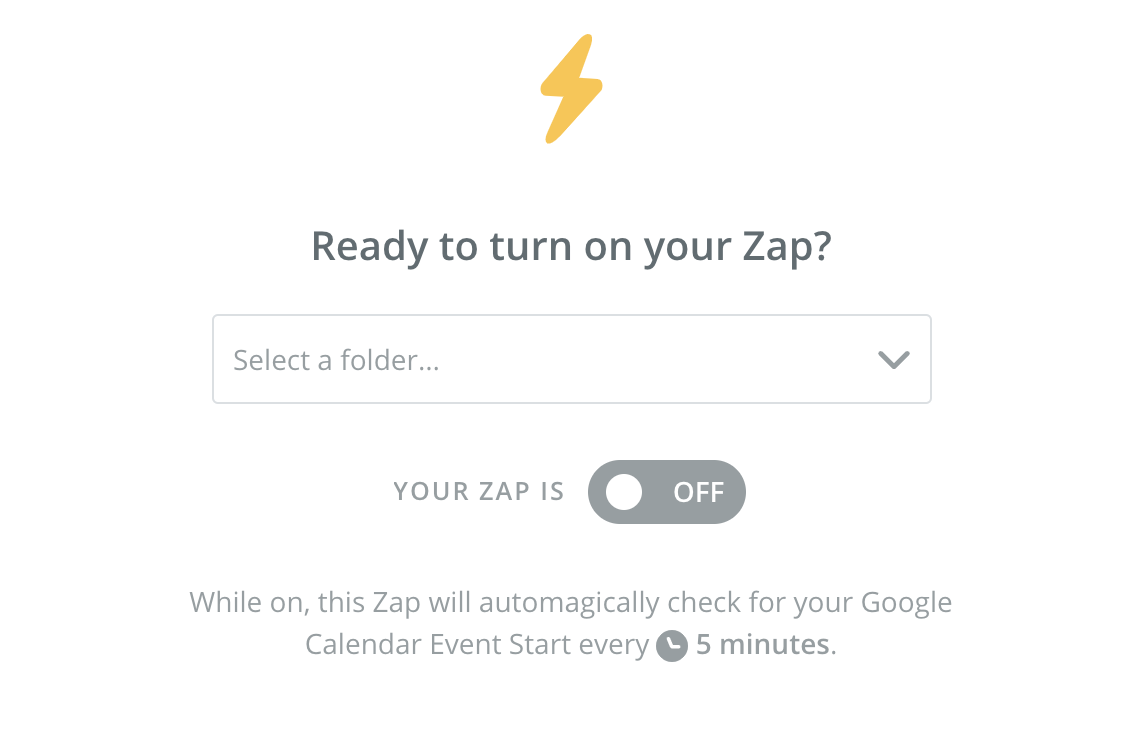
Task: Click the Ready to turn on your Zap heading
Action: 571,247
